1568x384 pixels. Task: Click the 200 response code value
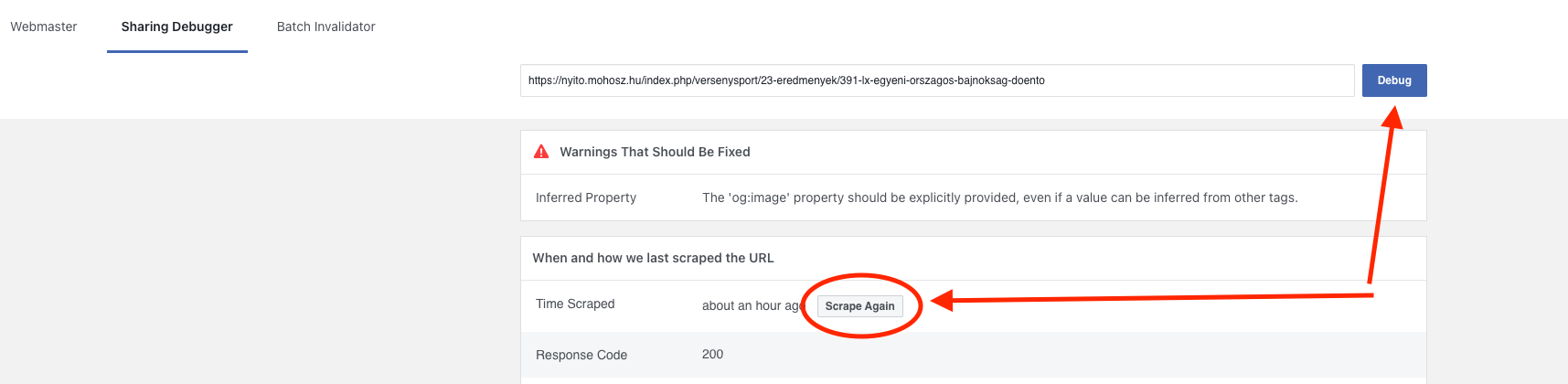(712, 354)
